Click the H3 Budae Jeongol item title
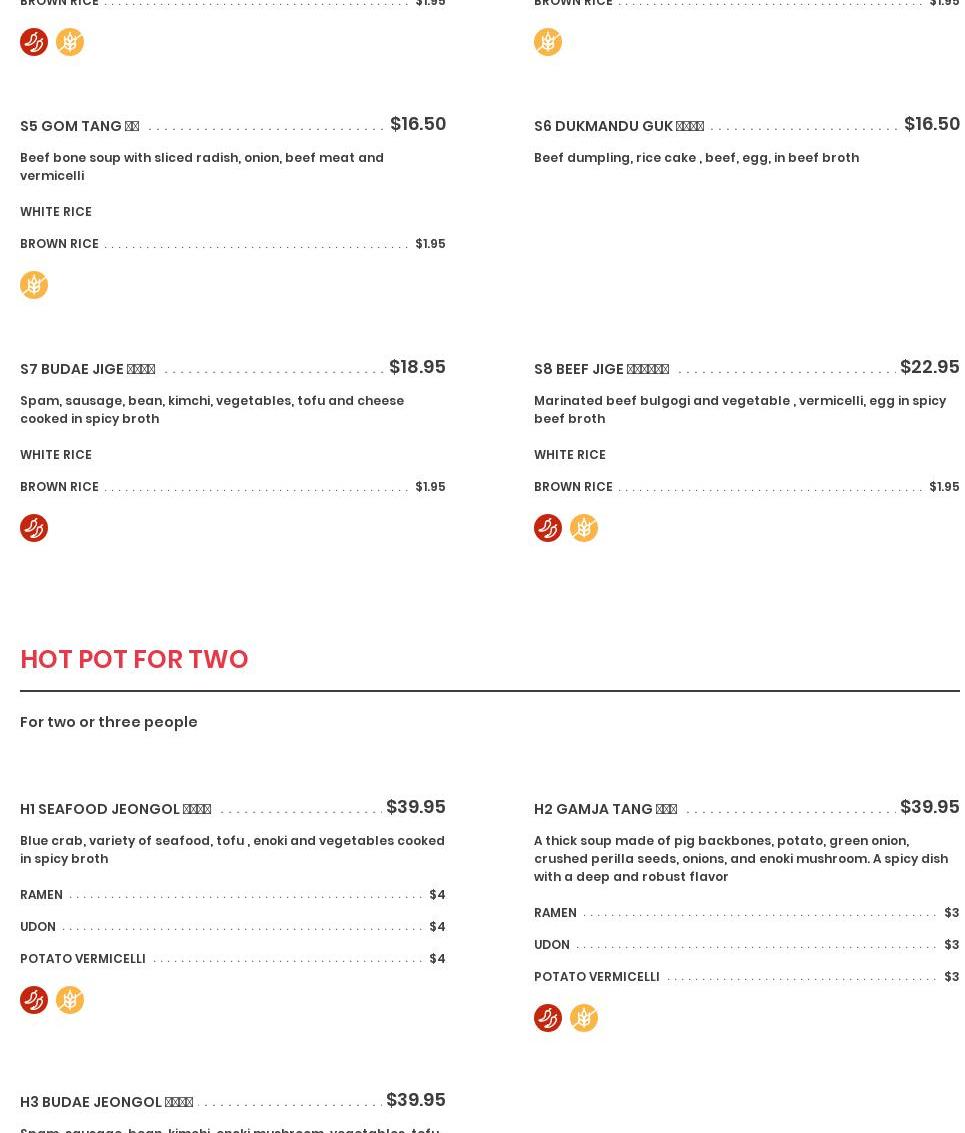The image size is (965, 1133). pos(106,1102)
